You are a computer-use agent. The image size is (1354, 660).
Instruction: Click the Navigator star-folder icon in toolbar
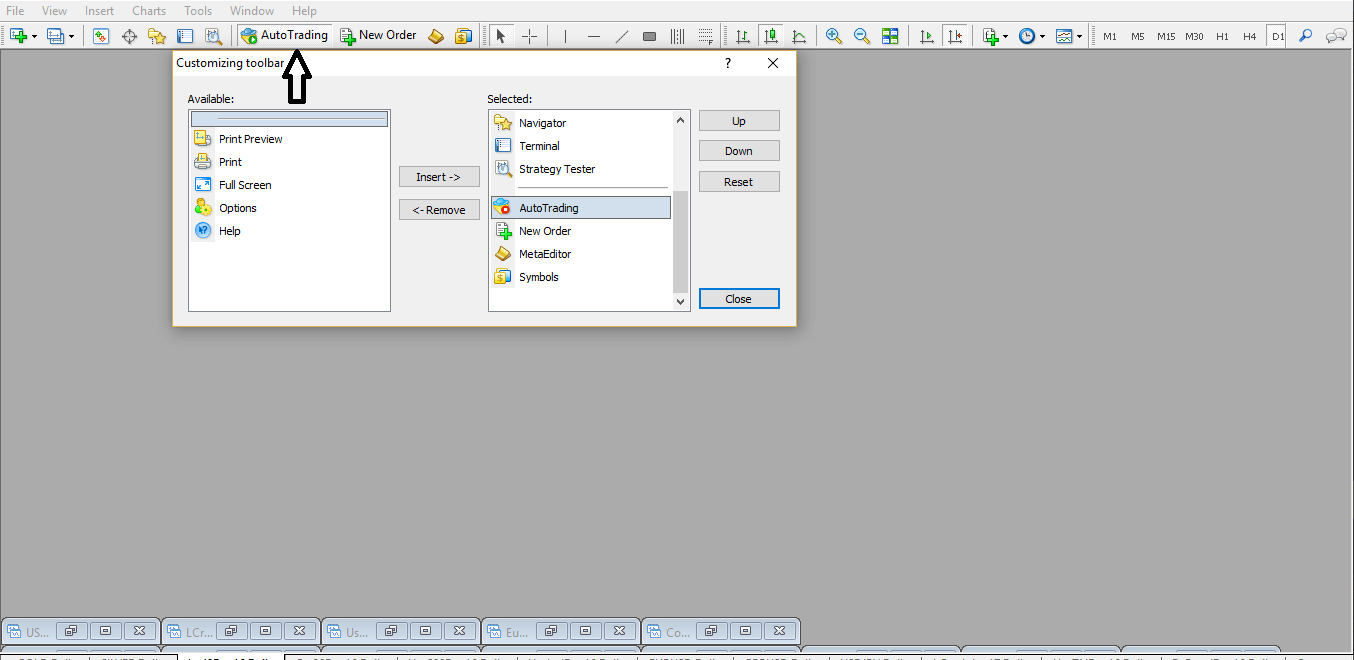click(x=157, y=36)
